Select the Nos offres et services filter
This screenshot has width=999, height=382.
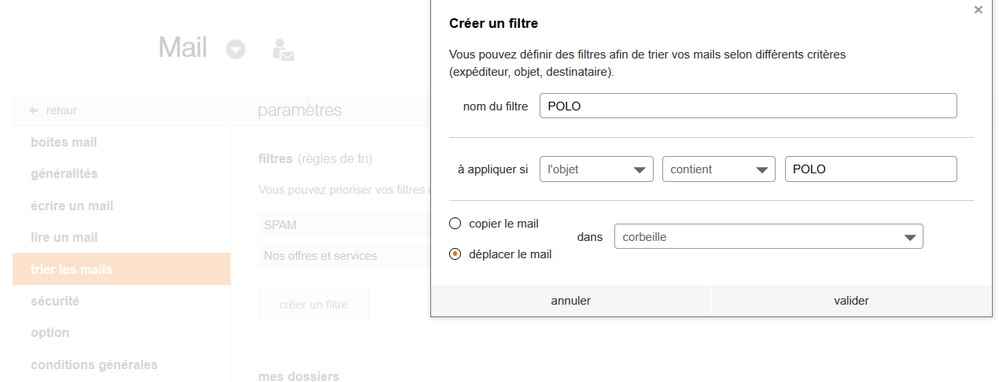(x=345, y=256)
